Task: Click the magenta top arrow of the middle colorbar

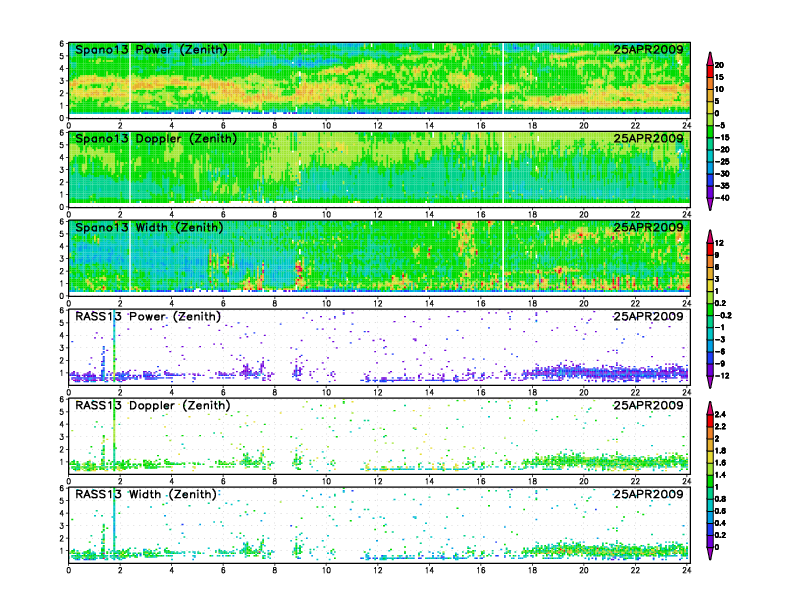Action: (710, 236)
